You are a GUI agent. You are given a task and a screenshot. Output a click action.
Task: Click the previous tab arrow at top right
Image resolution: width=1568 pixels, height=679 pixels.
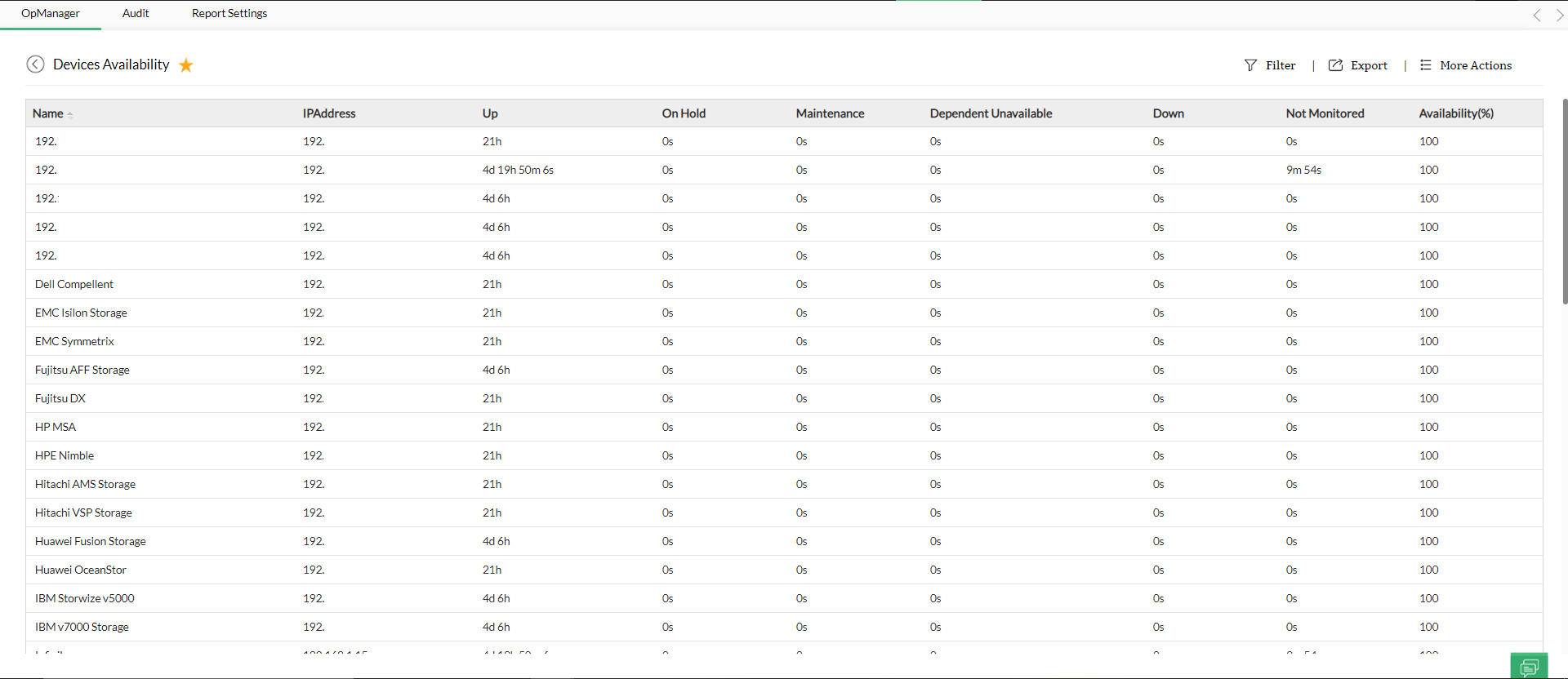click(x=1537, y=15)
